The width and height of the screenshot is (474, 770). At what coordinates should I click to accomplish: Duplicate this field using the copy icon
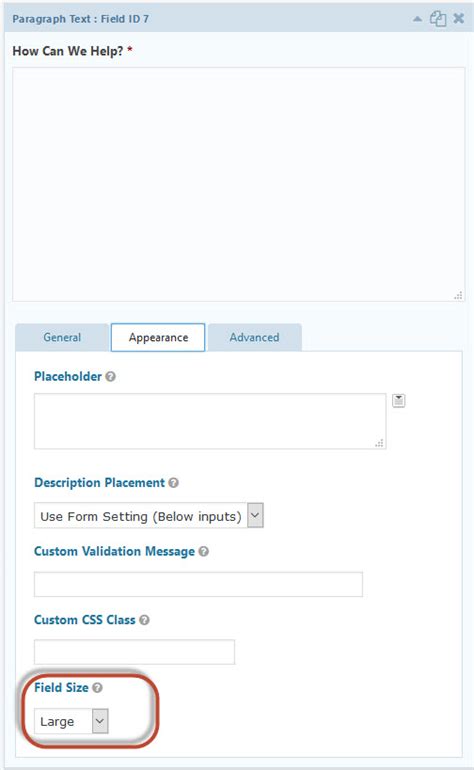pyautogui.click(x=438, y=19)
